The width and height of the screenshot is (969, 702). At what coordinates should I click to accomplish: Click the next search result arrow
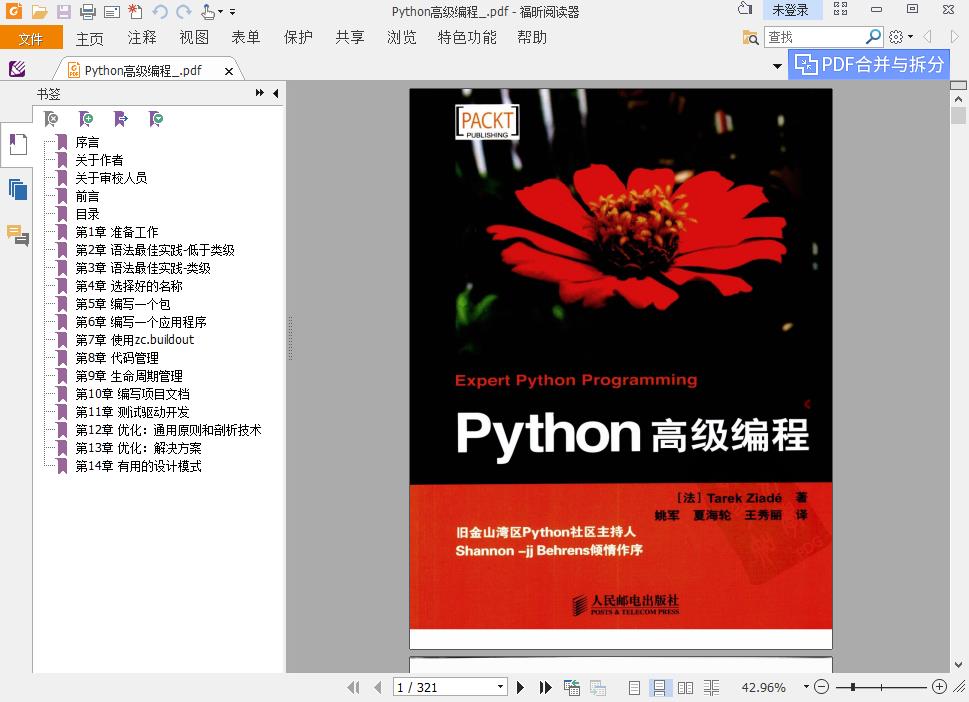click(x=955, y=37)
